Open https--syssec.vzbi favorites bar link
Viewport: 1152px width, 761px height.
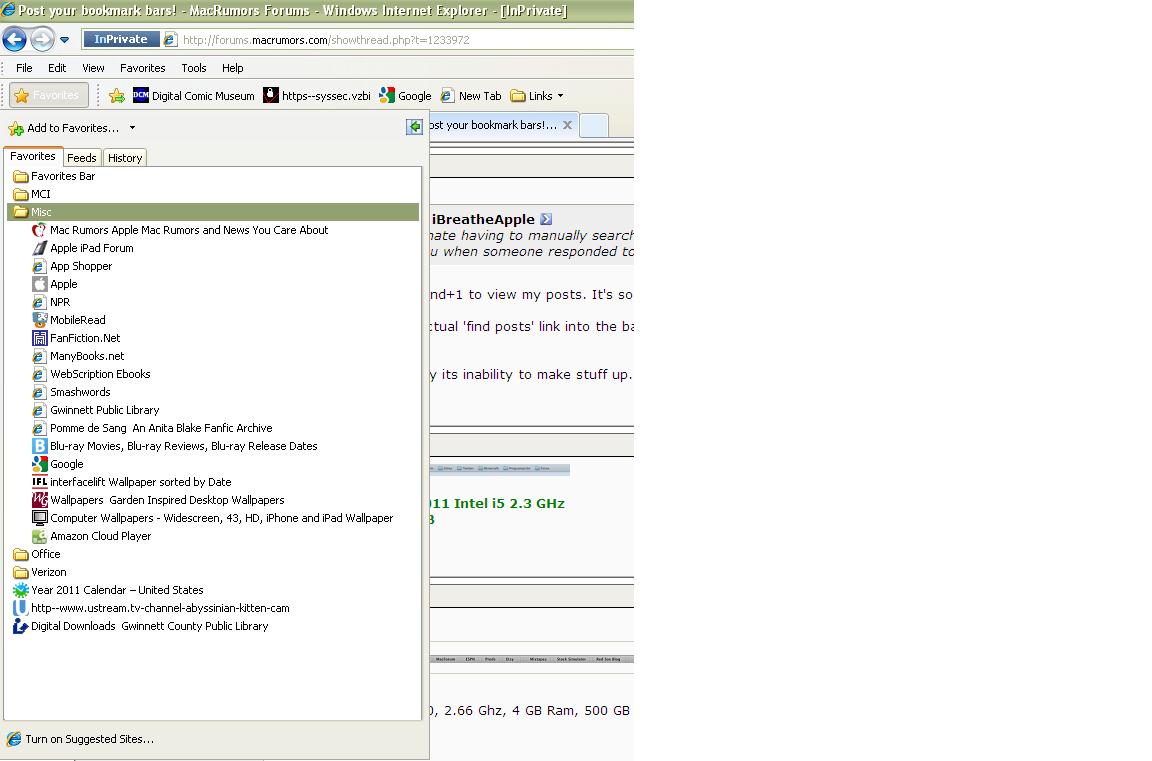317,95
